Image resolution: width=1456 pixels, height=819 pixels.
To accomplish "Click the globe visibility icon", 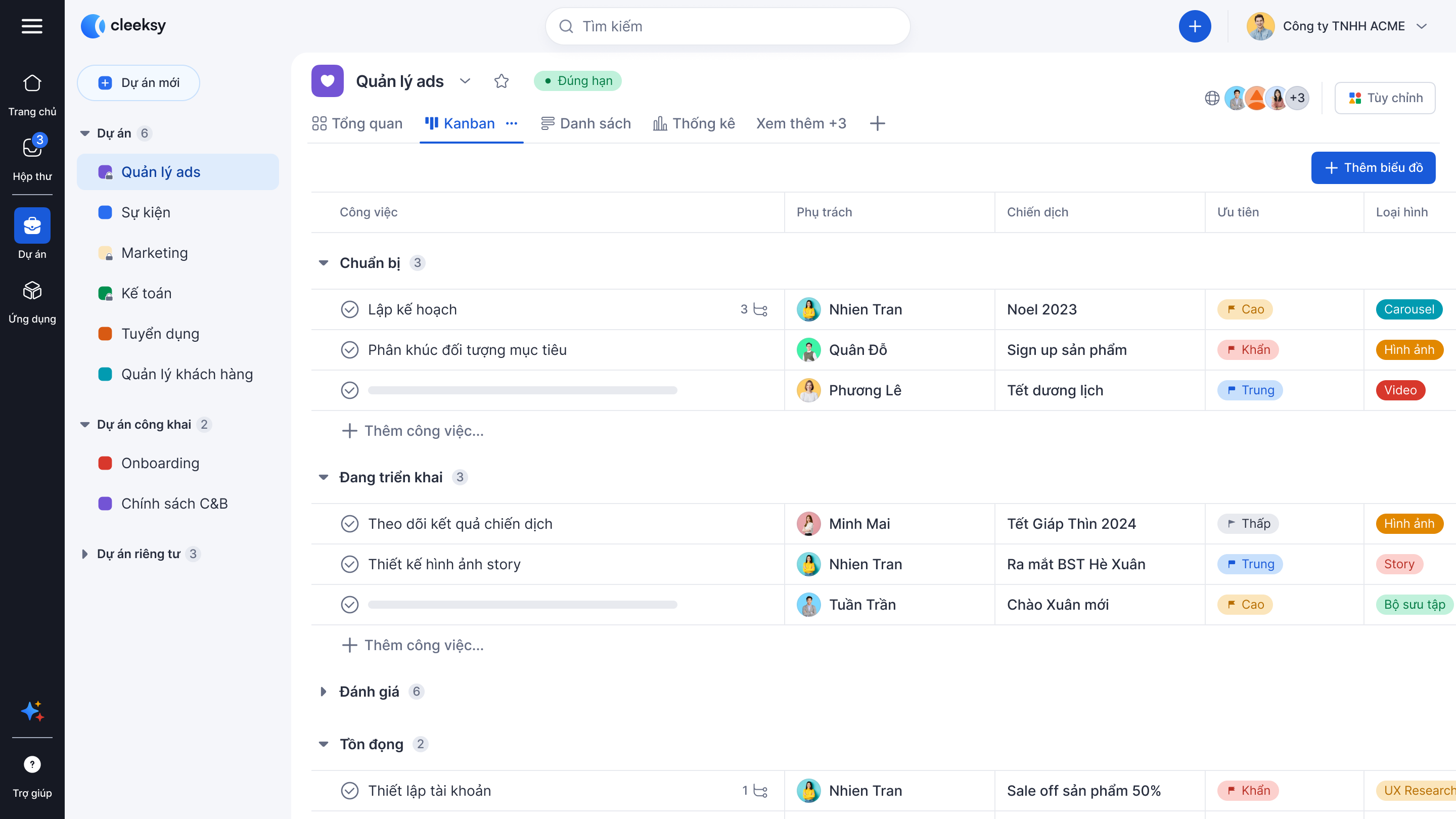I will tap(1212, 99).
